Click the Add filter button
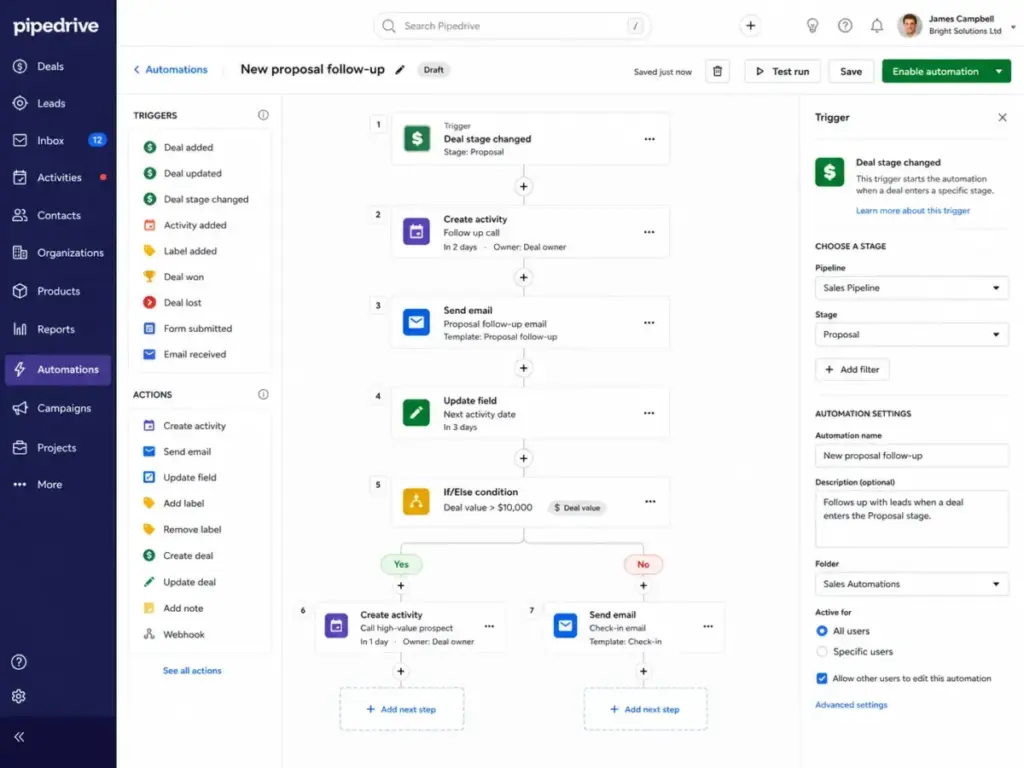1024x768 pixels. [x=852, y=370]
